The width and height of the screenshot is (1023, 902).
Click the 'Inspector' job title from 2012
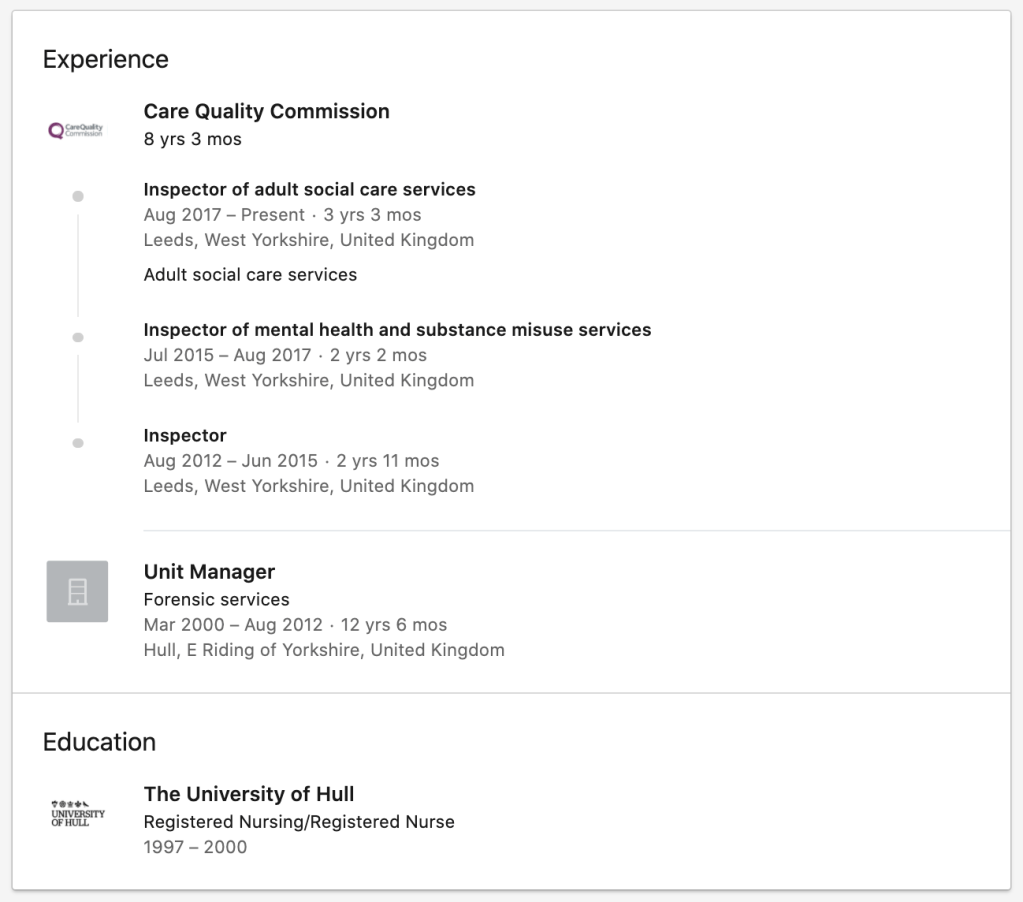coord(185,435)
